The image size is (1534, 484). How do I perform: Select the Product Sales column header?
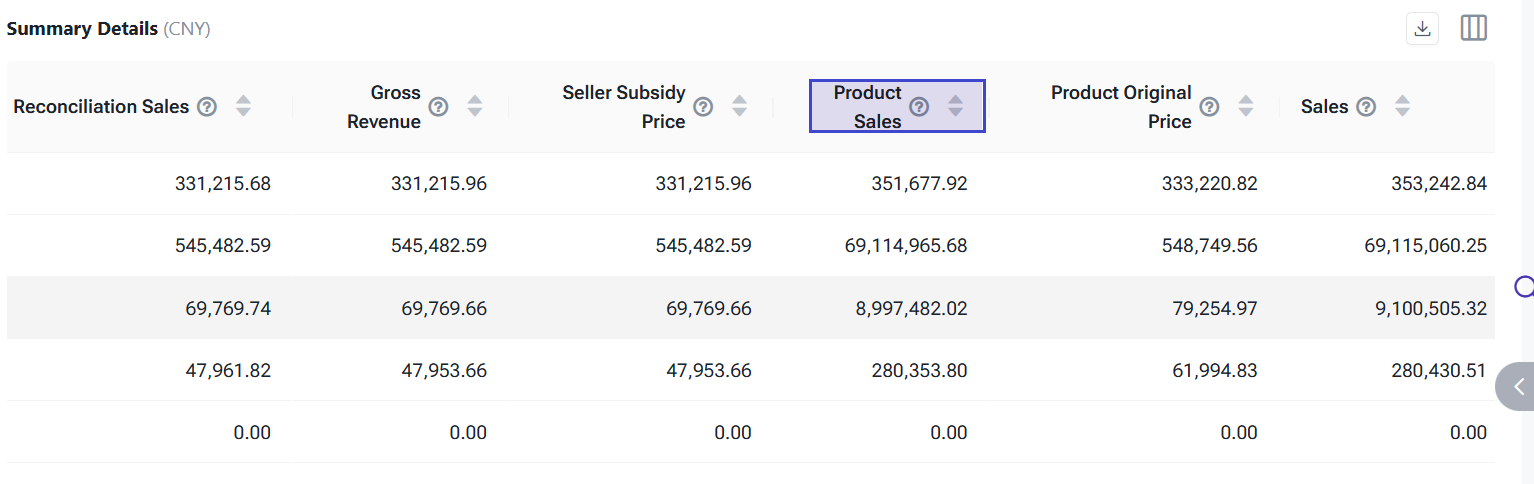pos(867,107)
